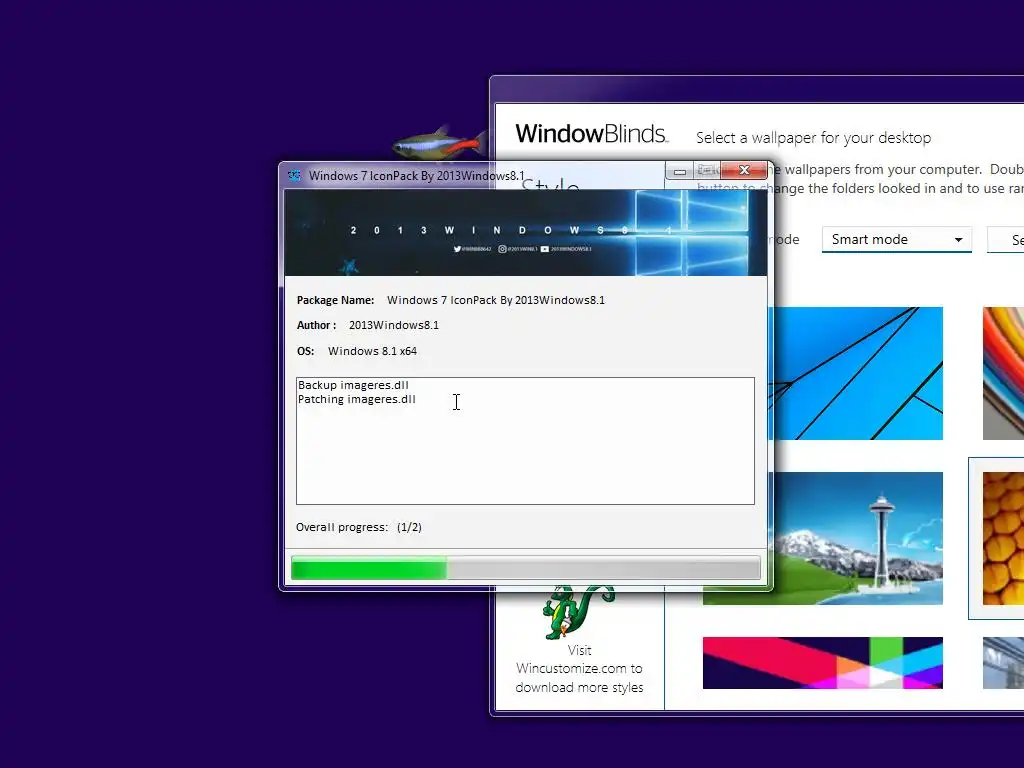The width and height of the screenshot is (1024, 768).
Task: Click the 'Patching imageres.dll' log line
Action: [x=357, y=399]
